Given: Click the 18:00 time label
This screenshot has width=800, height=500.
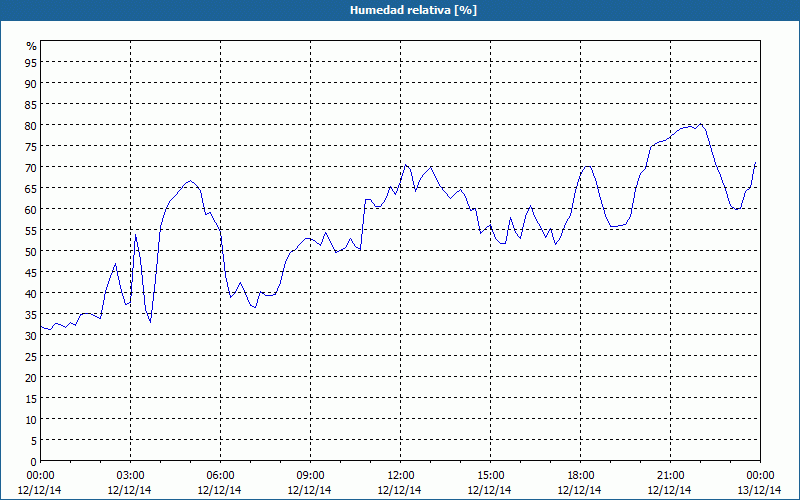Looking at the screenshot, I should pos(581,476).
